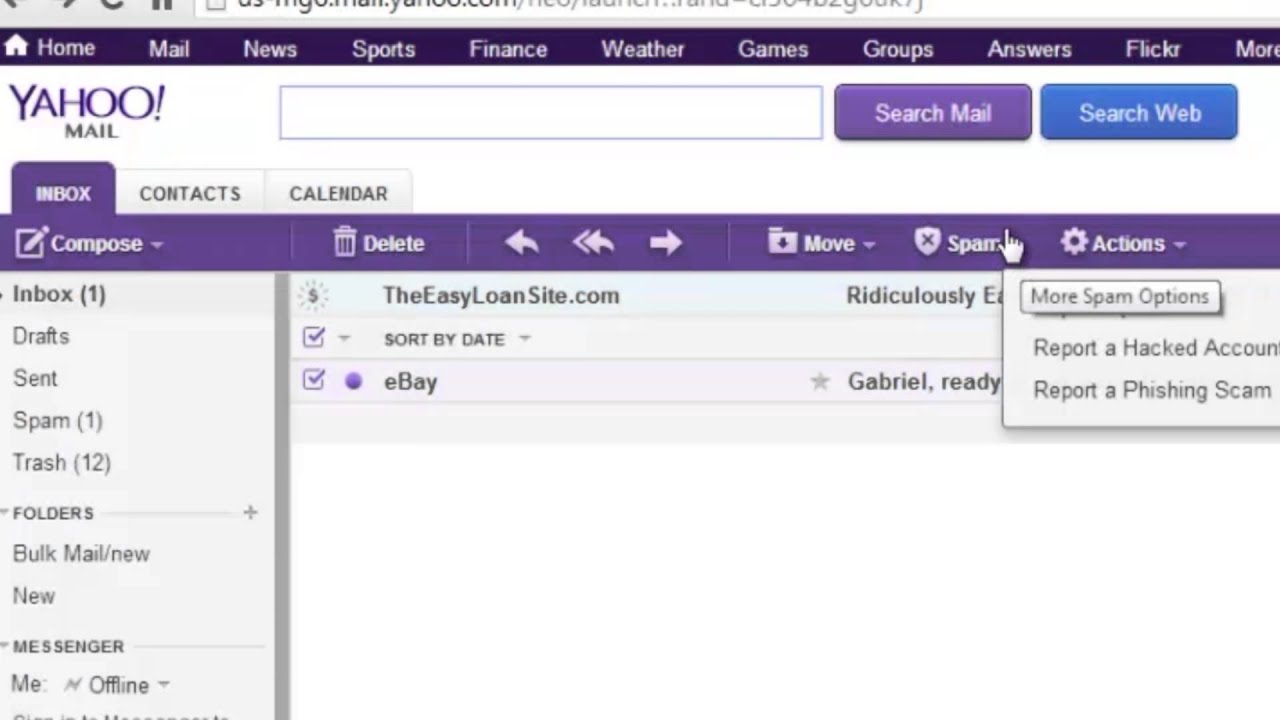
Task: Click the Home house icon
Action: click(x=16, y=47)
